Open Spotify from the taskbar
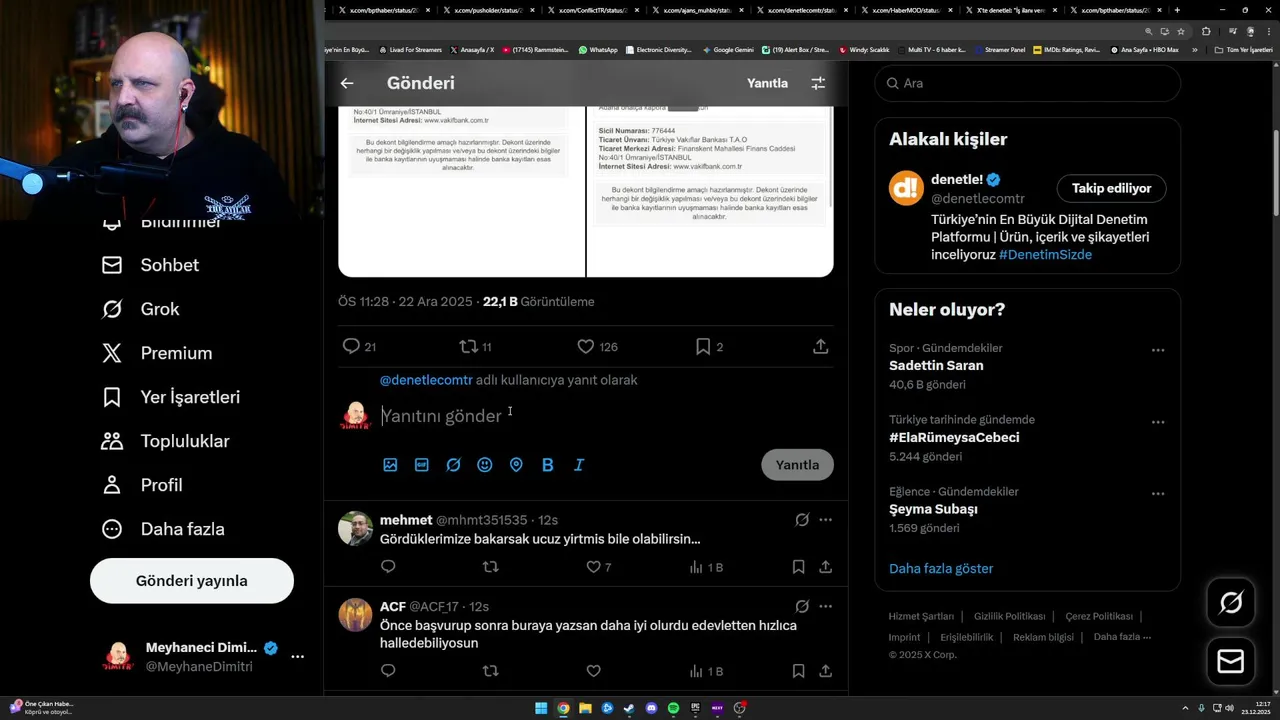Viewport: 1280px width, 720px height. (x=673, y=708)
